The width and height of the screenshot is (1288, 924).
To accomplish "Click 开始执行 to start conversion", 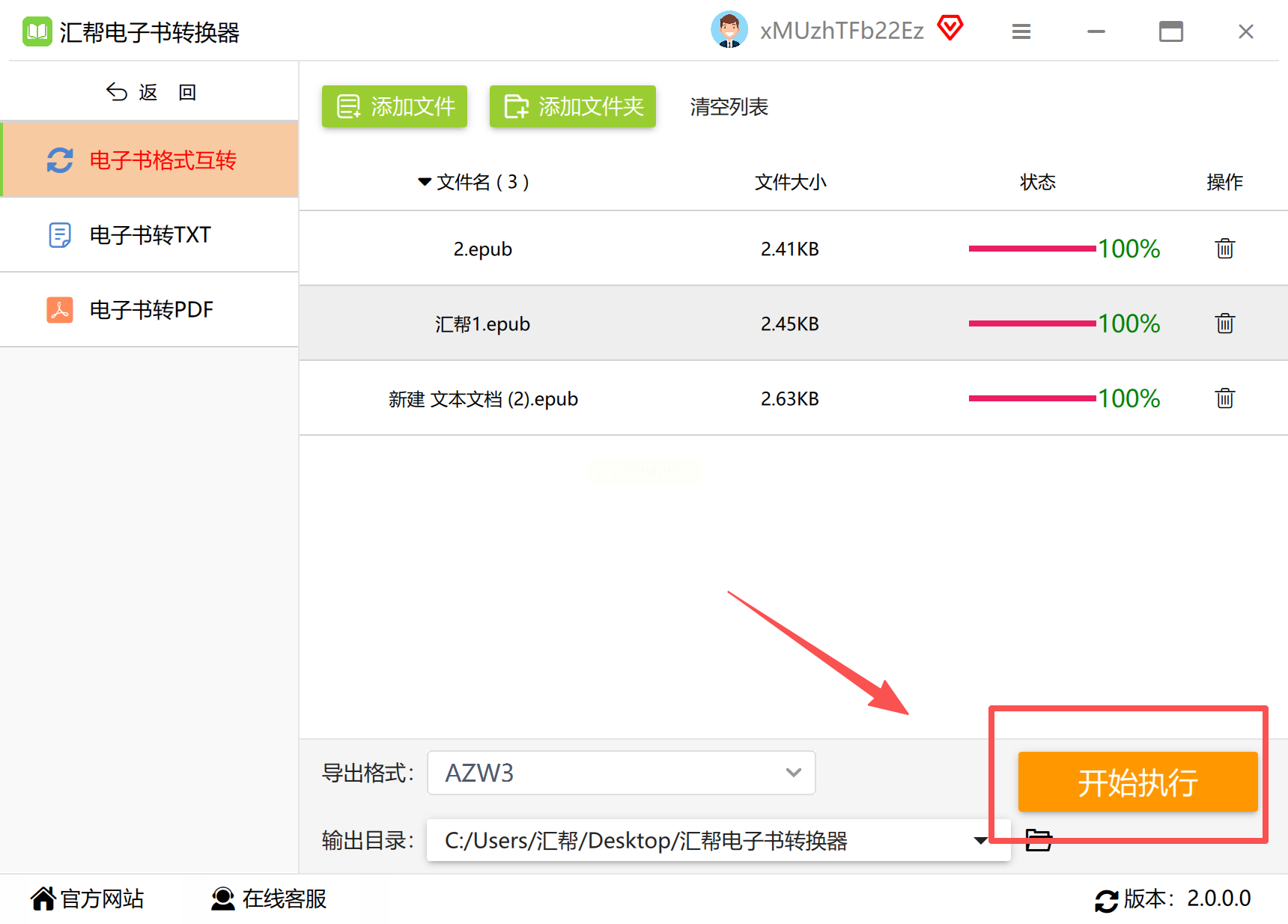I will pos(1138,782).
